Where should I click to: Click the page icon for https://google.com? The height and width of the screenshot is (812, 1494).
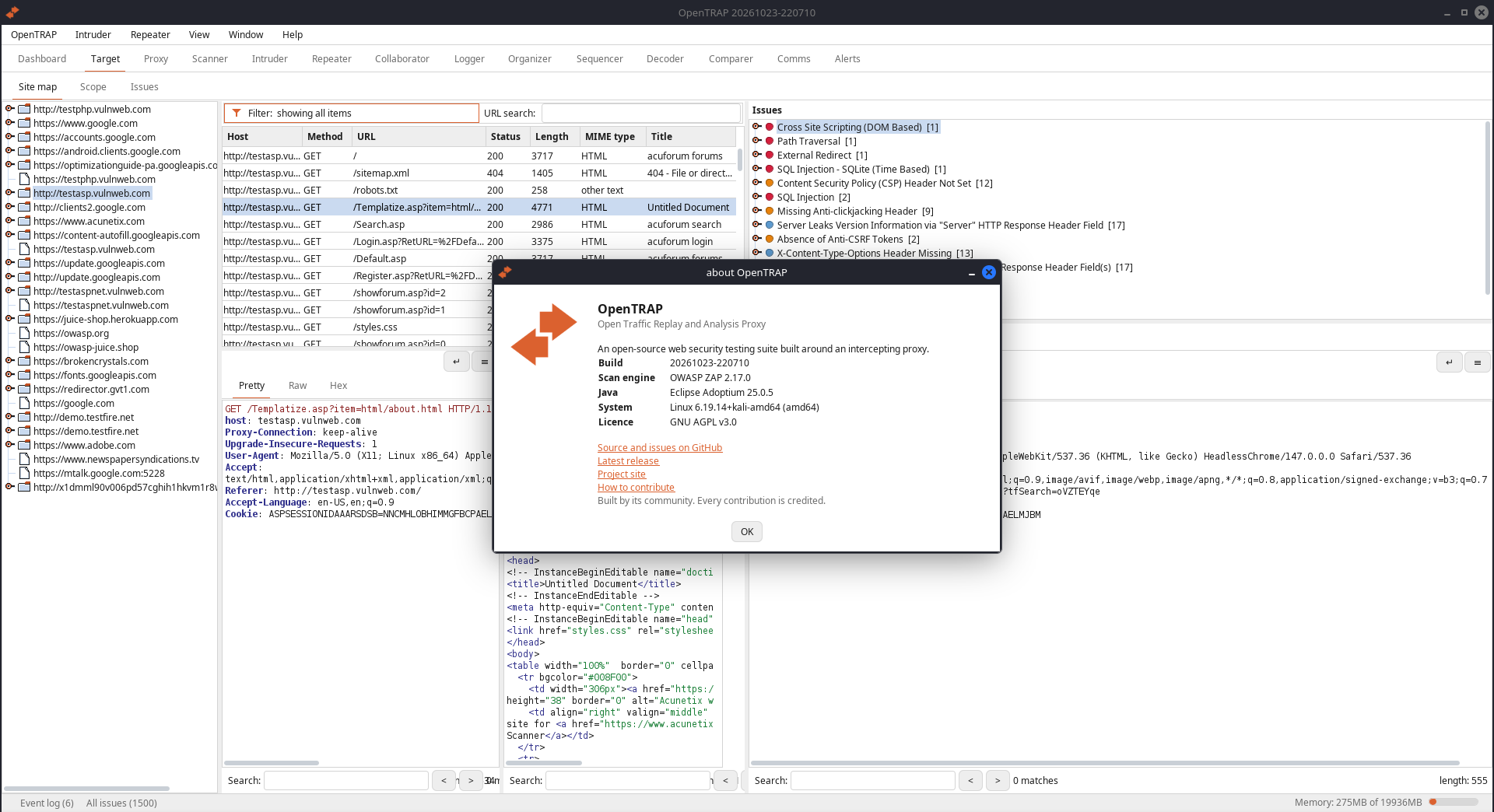point(24,403)
